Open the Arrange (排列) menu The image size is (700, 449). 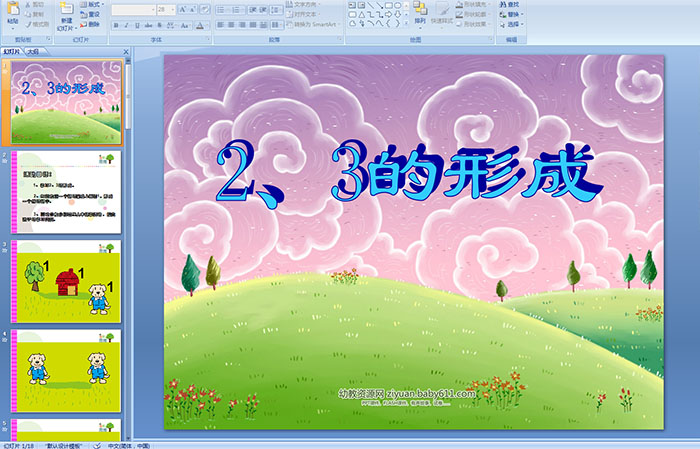[420, 13]
